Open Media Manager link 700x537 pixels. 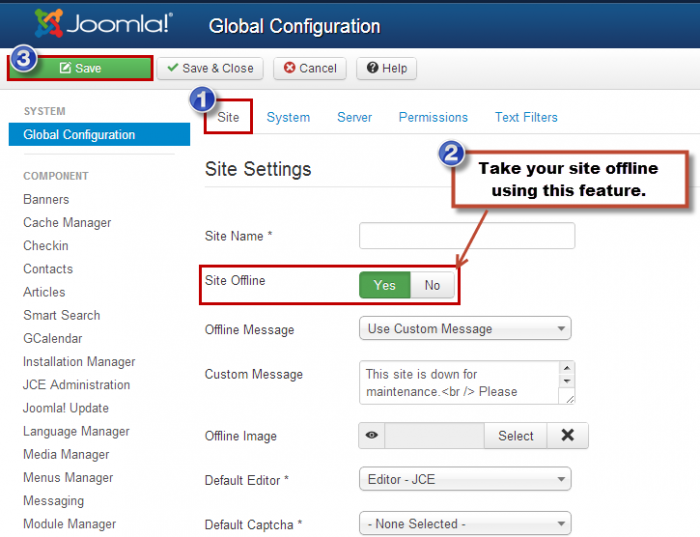[66, 455]
